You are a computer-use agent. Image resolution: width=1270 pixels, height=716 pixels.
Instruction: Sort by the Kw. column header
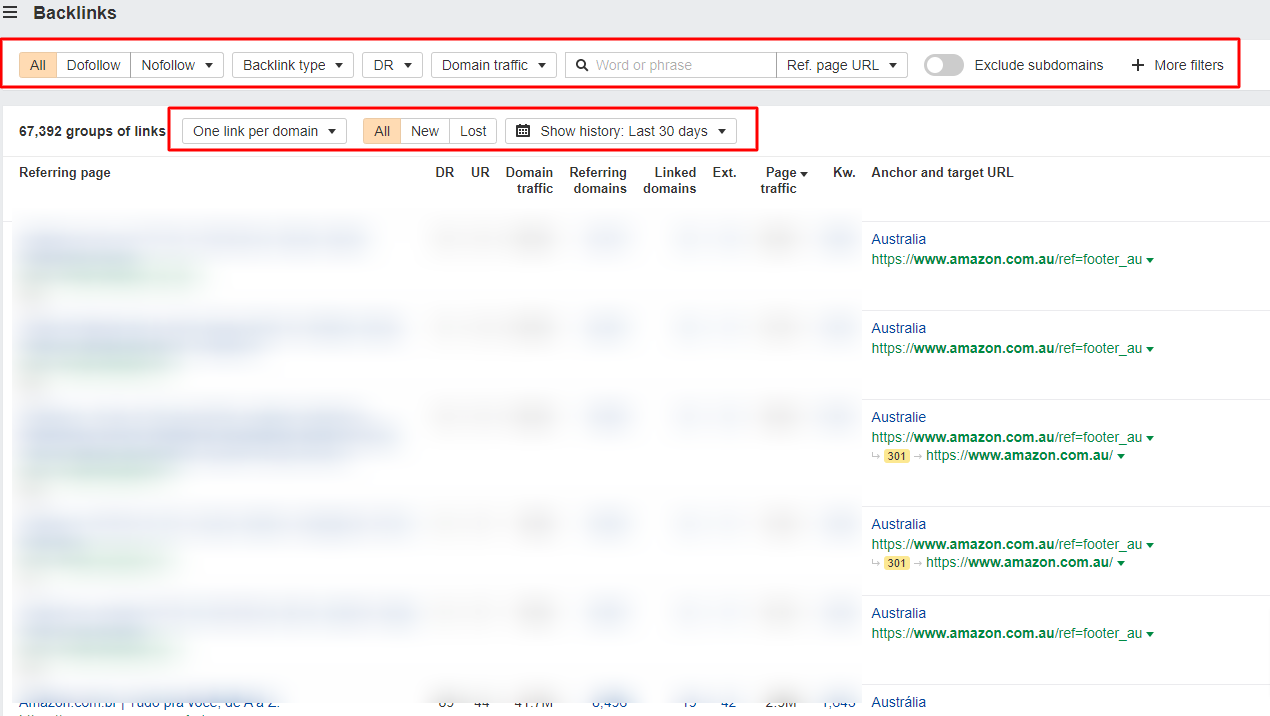coord(844,172)
